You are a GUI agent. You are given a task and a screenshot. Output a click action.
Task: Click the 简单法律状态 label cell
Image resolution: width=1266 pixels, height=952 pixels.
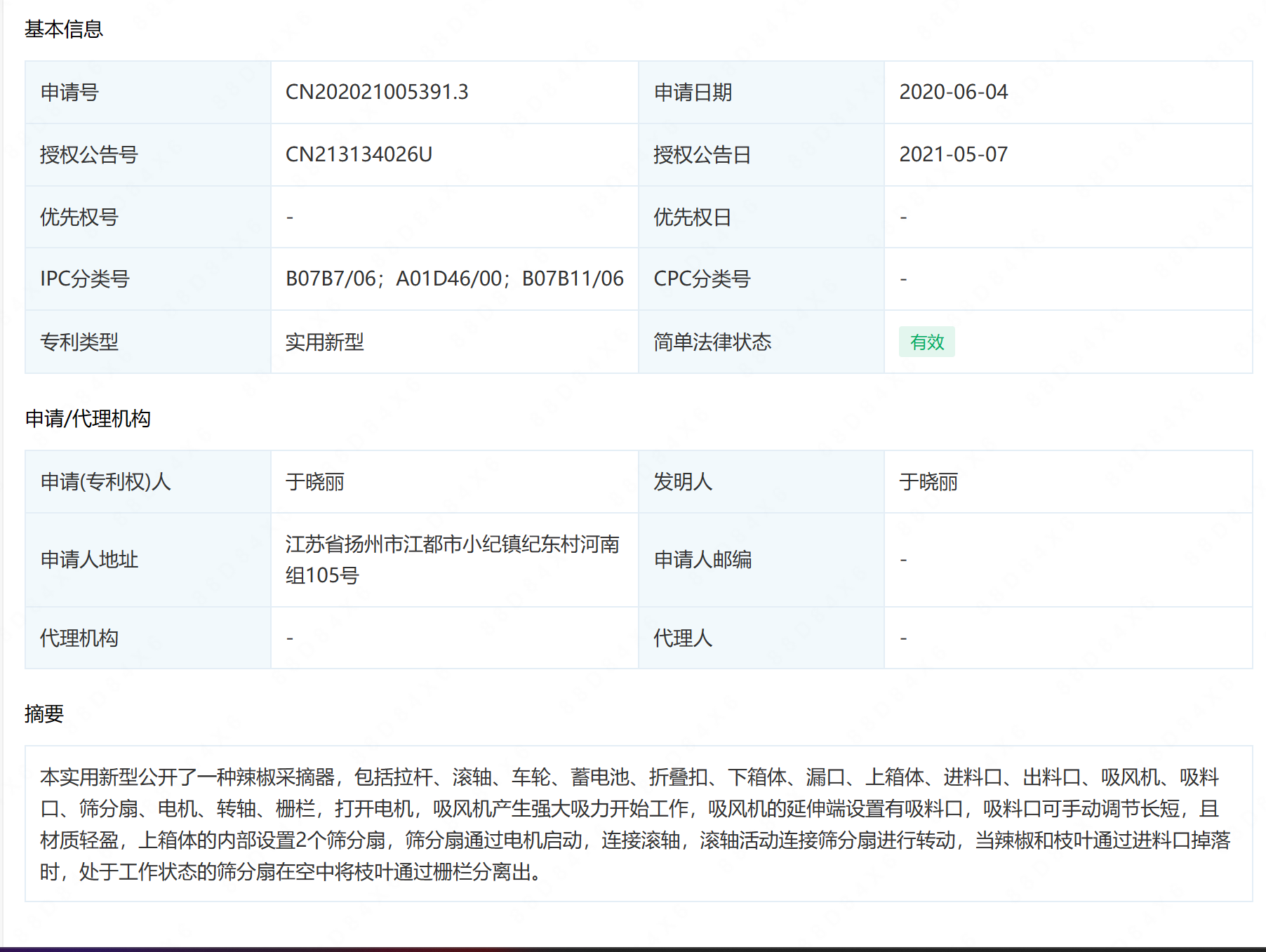[761, 342]
